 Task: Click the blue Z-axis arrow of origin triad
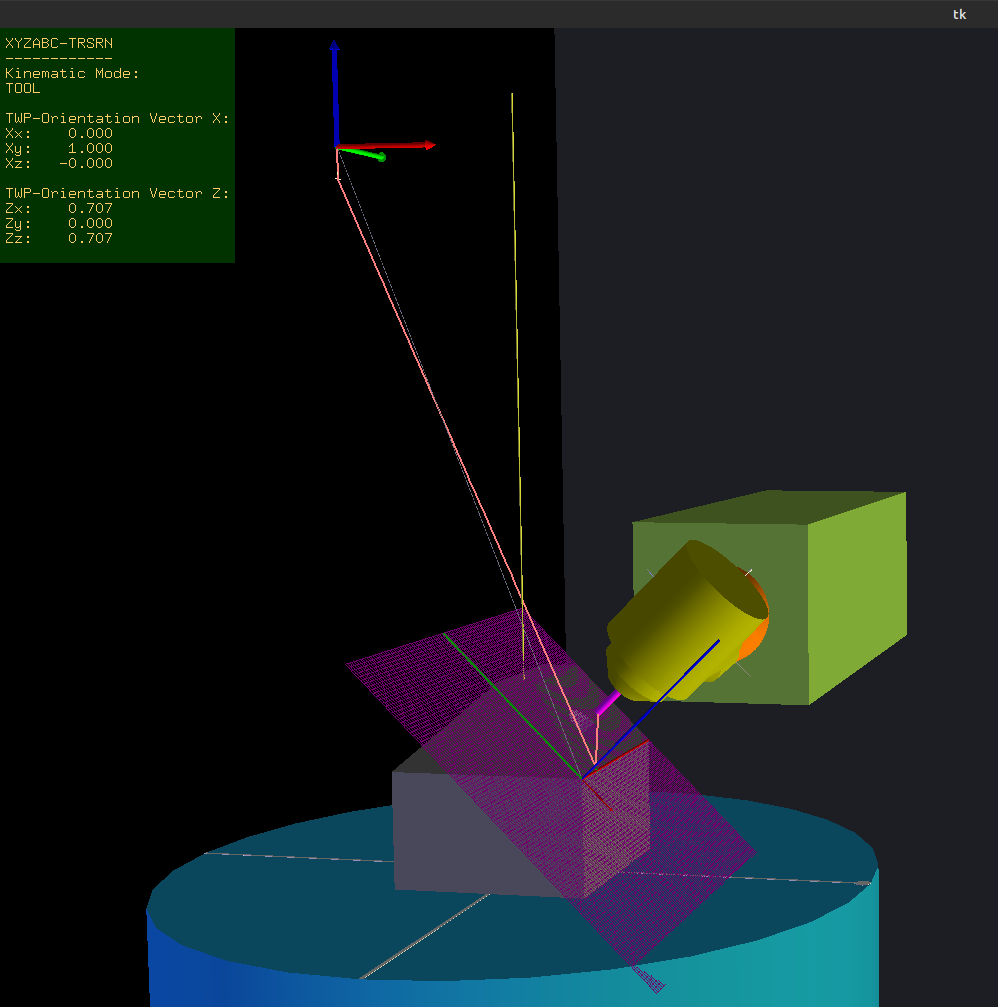tap(335, 93)
